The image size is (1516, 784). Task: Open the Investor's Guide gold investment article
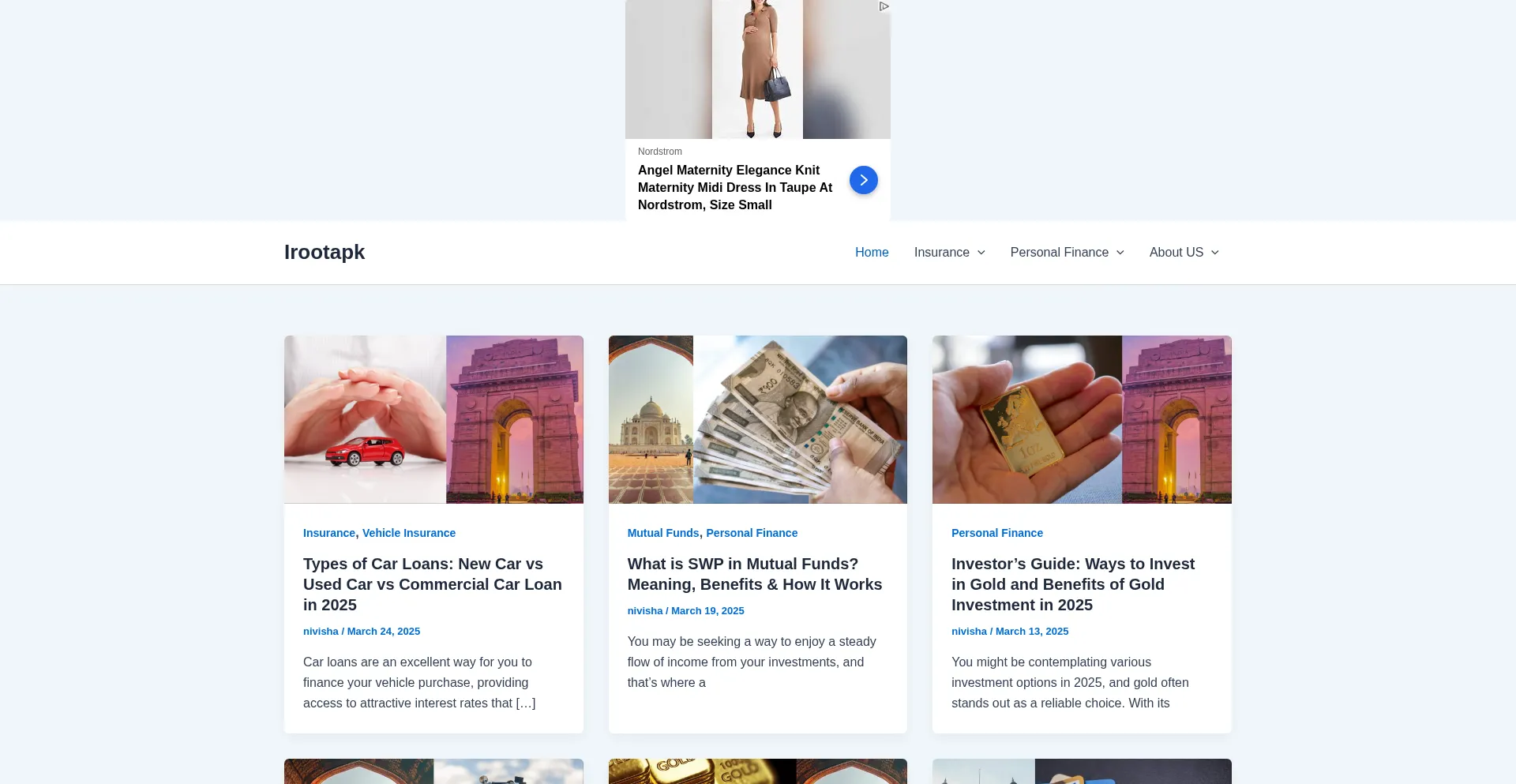1073,584
